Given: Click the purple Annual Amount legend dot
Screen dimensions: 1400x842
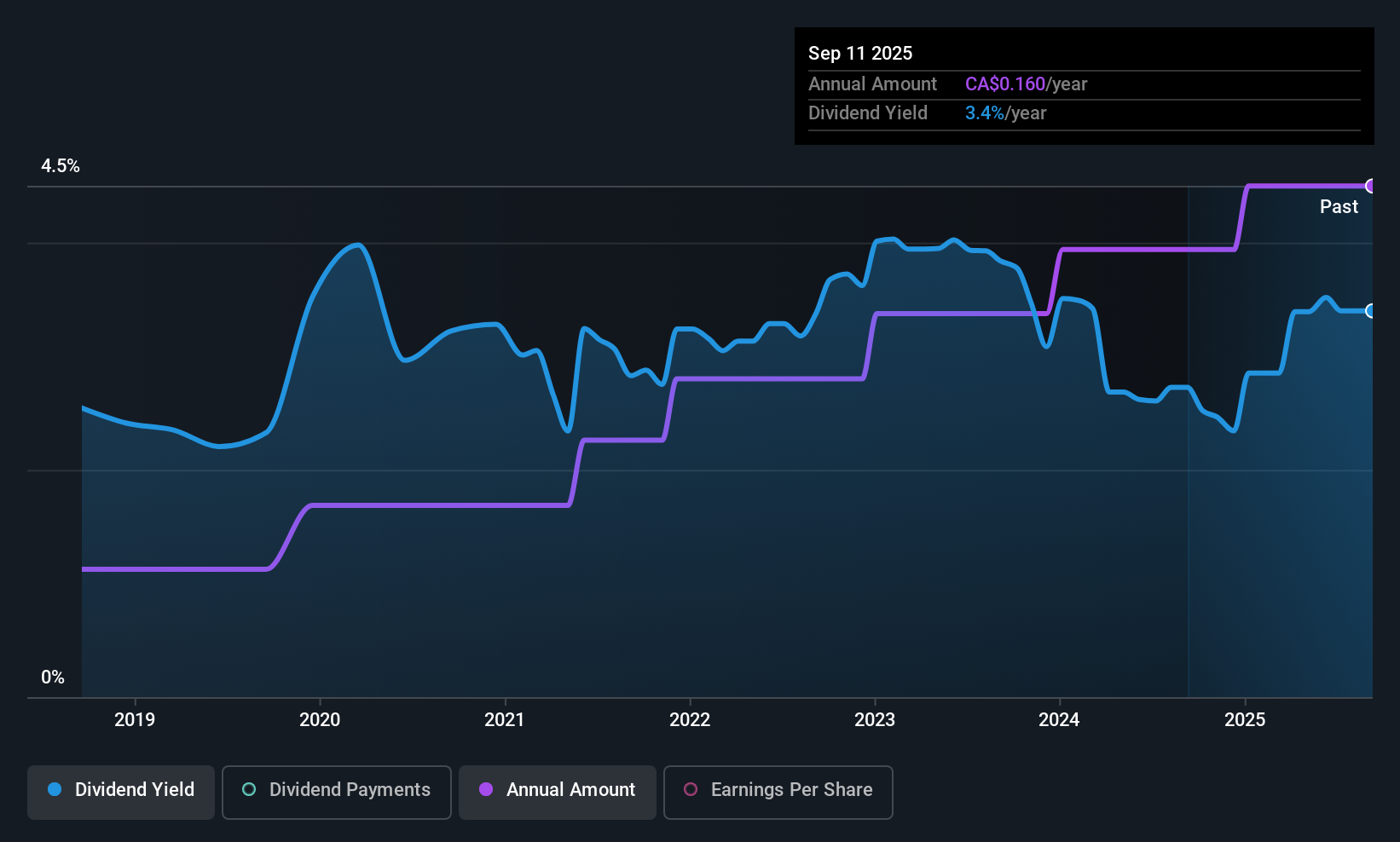Looking at the screenshot, I should coord(486,790).
